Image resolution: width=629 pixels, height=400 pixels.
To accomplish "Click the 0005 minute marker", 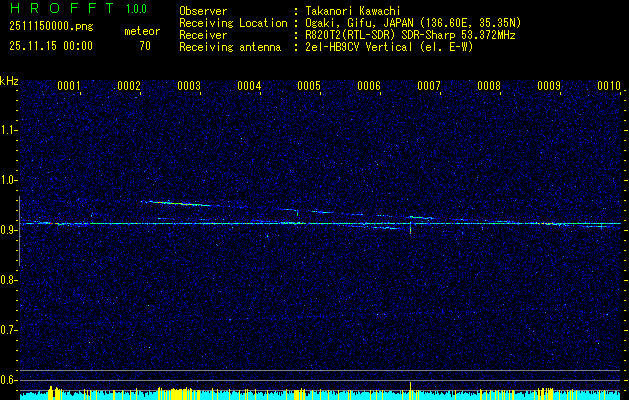I will coord(309,87).
